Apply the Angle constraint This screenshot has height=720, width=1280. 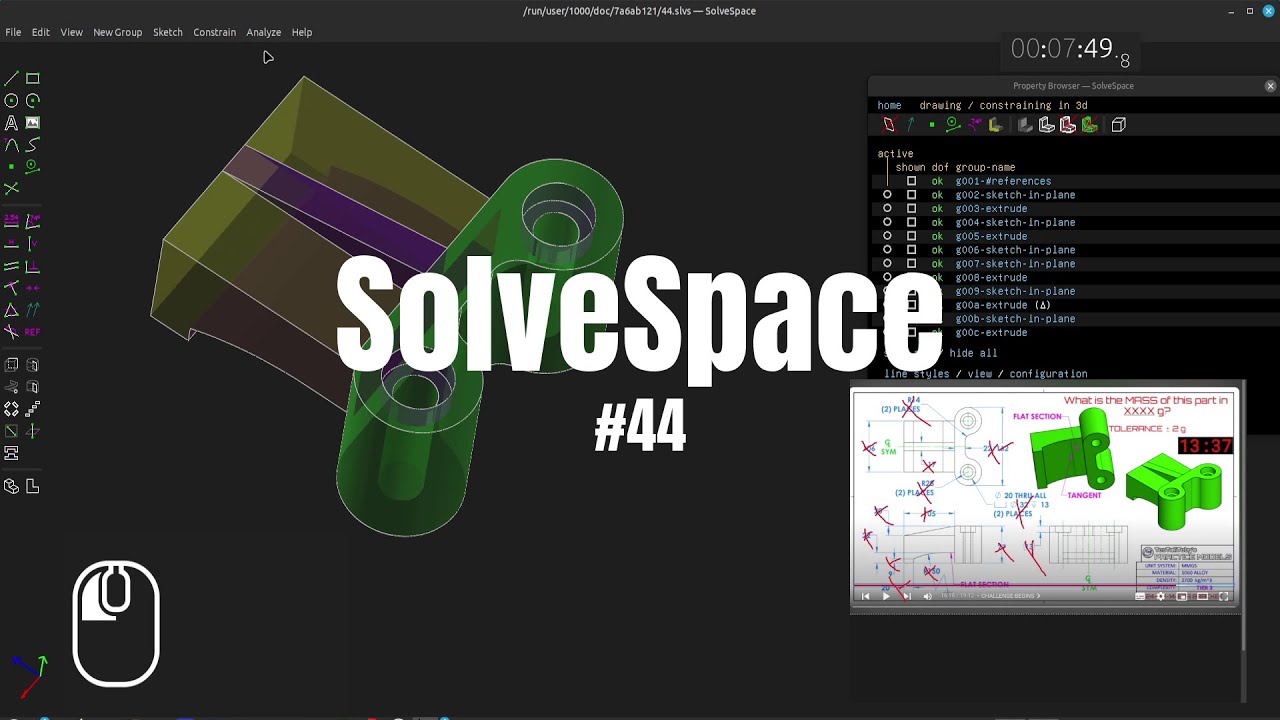[x=33, y=220]
